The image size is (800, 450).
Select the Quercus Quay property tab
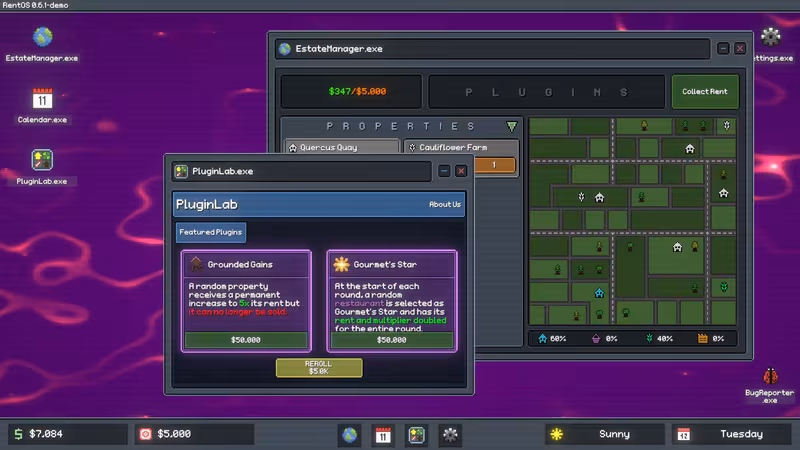[x=342, y=147]
